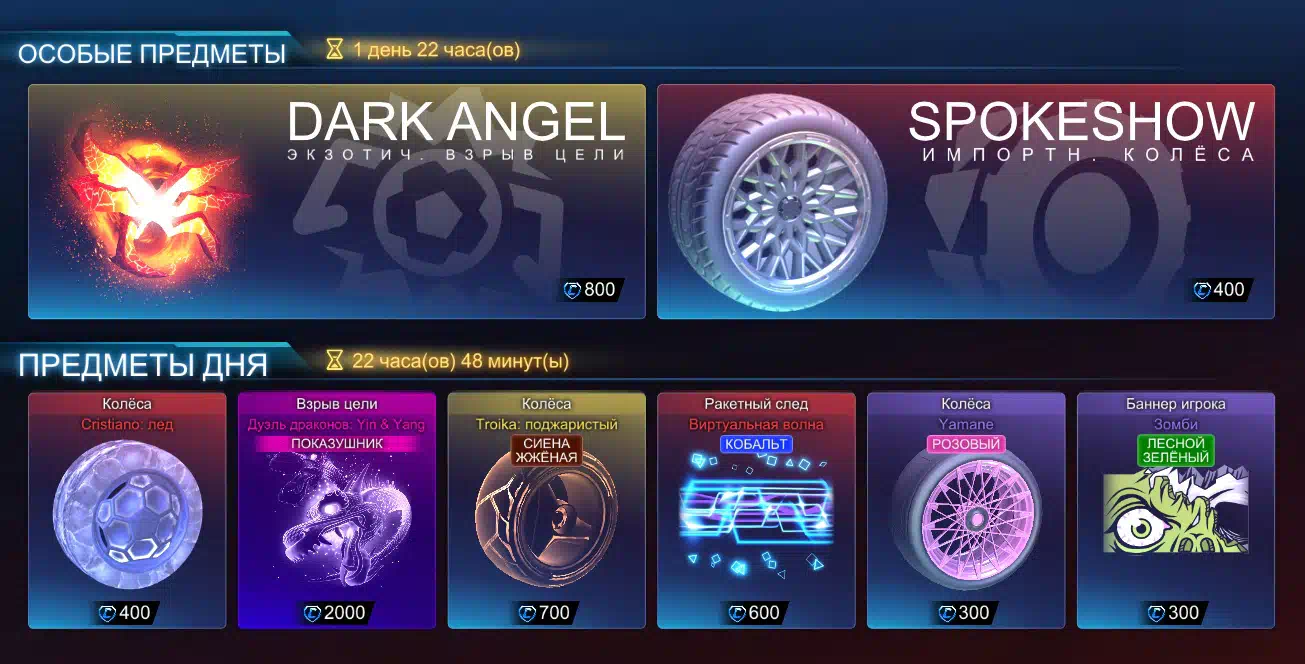Click the Кобальт color label
Image resolution: width=1305 pixels, height=664 pixels.
[756, 443]
